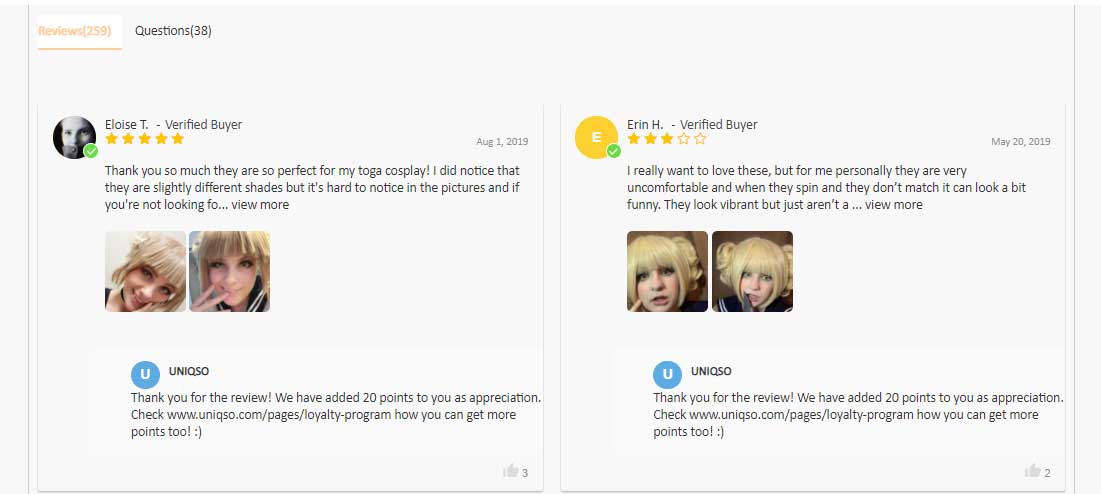Click Erin H. three-star rating
Image resolution: width=1101 pixels, height=494 pixels.
point(666,139)
